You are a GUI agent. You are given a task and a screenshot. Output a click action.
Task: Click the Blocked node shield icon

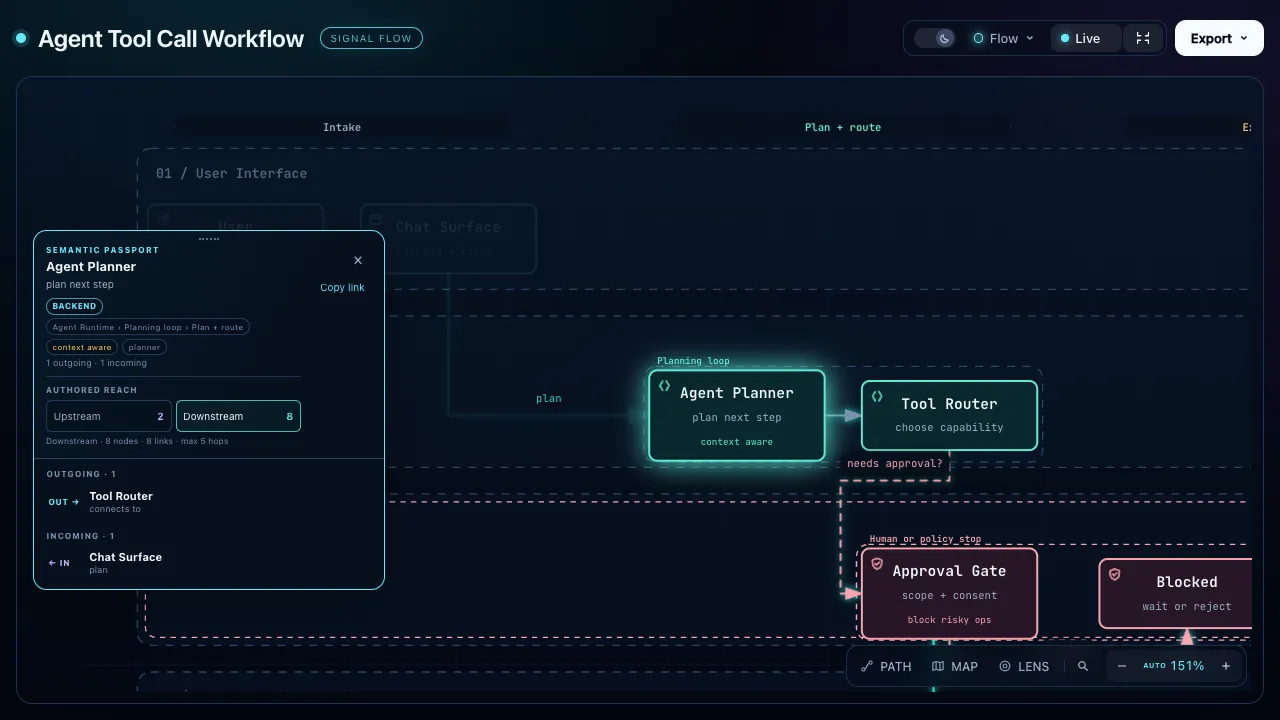1115,574
